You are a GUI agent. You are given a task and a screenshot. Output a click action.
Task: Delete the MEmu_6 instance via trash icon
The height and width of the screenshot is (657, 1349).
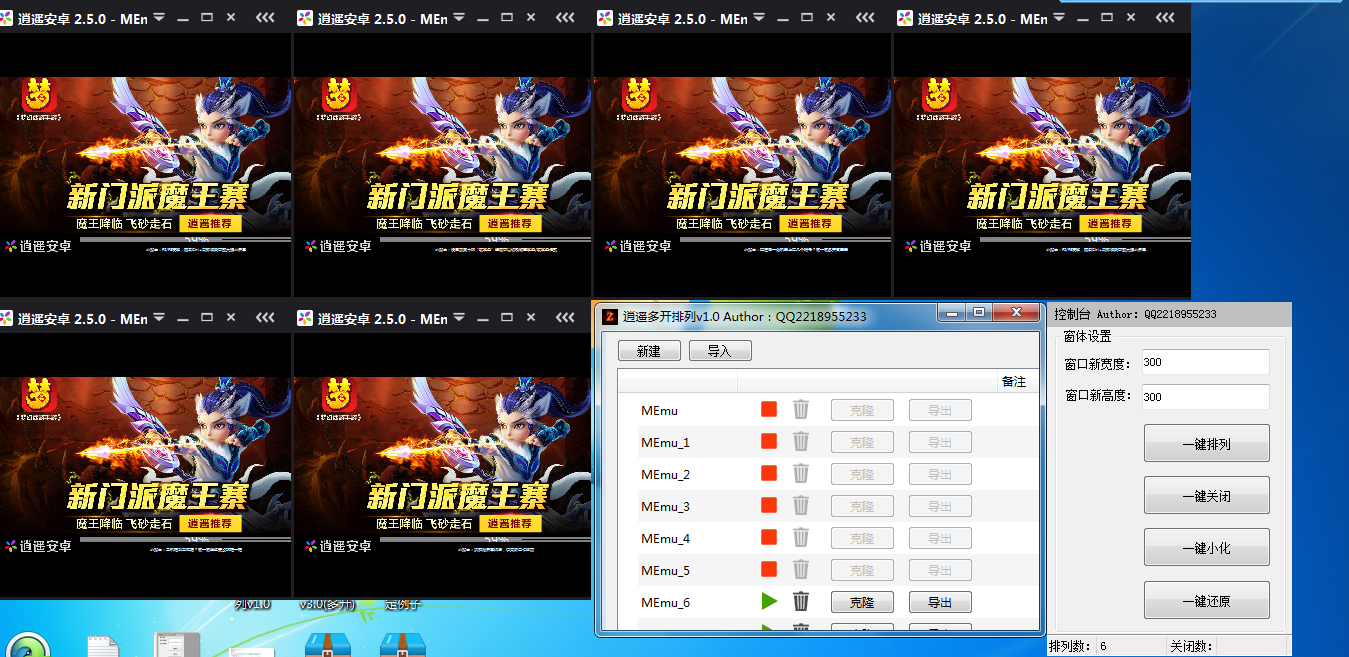801,601
